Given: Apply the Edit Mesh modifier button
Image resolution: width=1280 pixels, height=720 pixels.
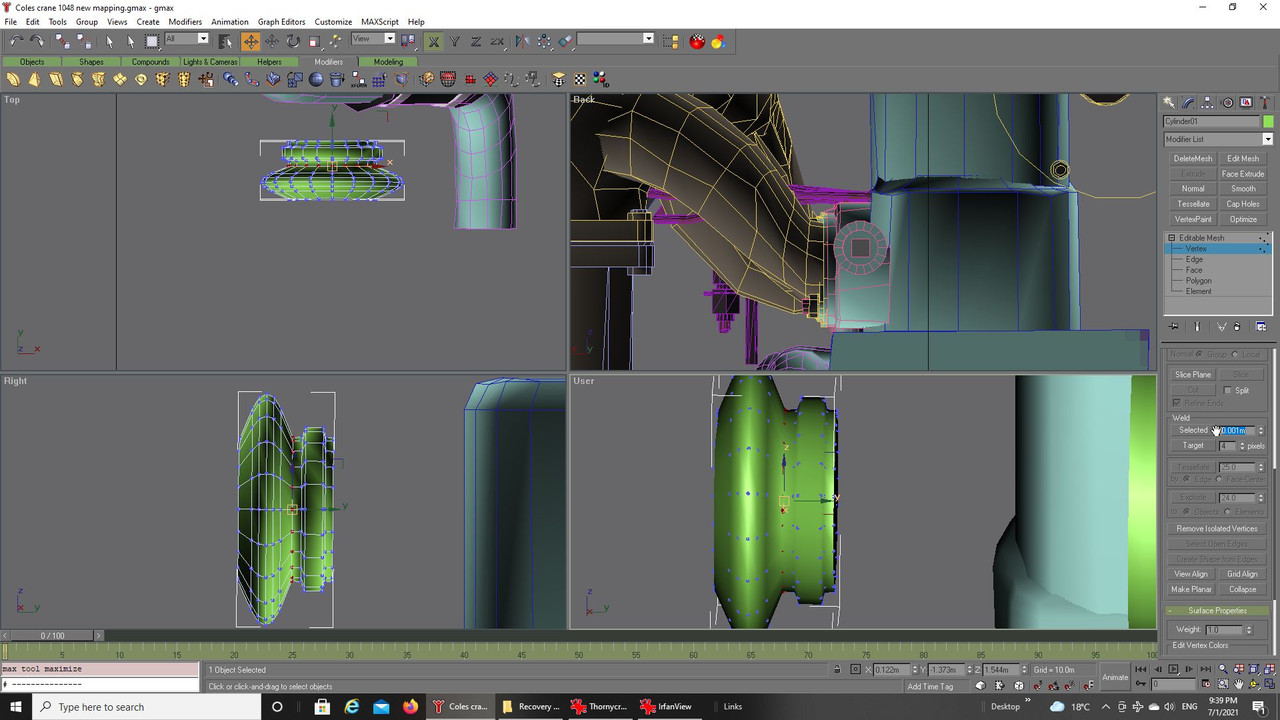Looking at the screenshot, I should click(1243, 158).
